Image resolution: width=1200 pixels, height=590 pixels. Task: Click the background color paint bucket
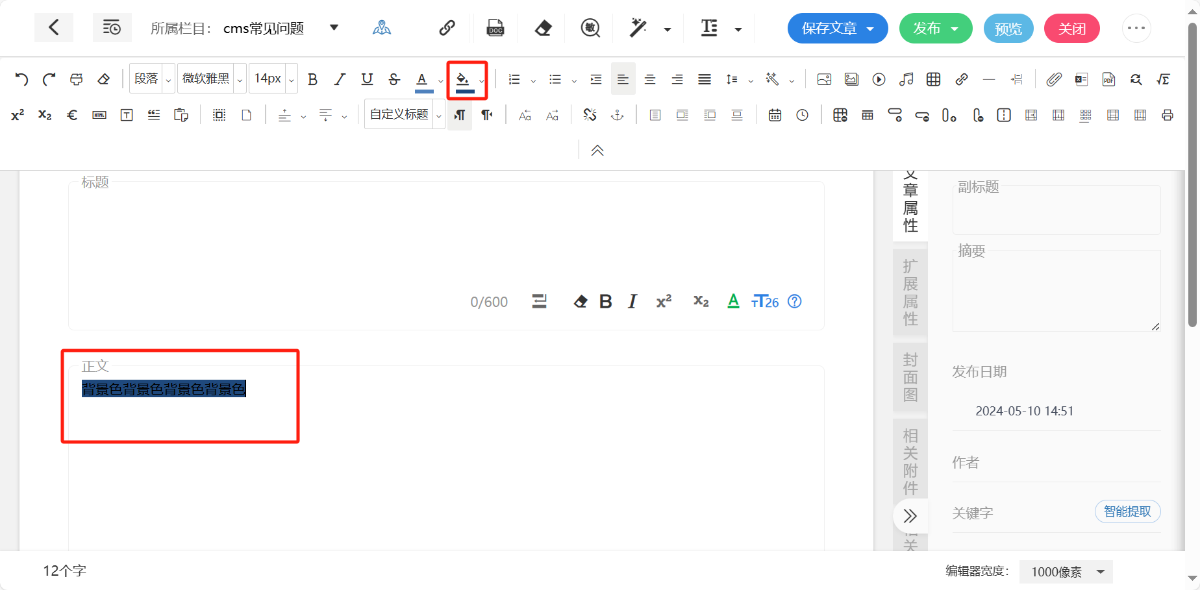[x=462, y=79]
